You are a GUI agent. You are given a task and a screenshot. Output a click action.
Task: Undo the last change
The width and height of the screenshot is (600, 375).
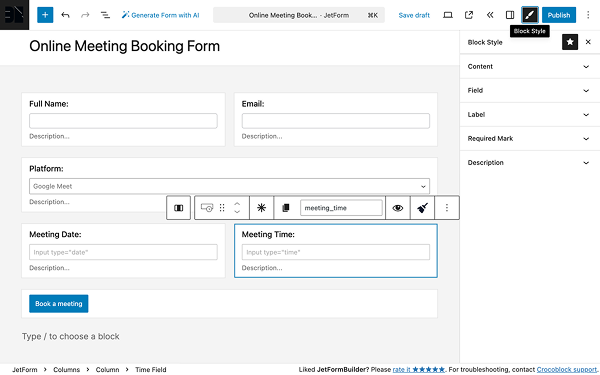click(65, 15)
